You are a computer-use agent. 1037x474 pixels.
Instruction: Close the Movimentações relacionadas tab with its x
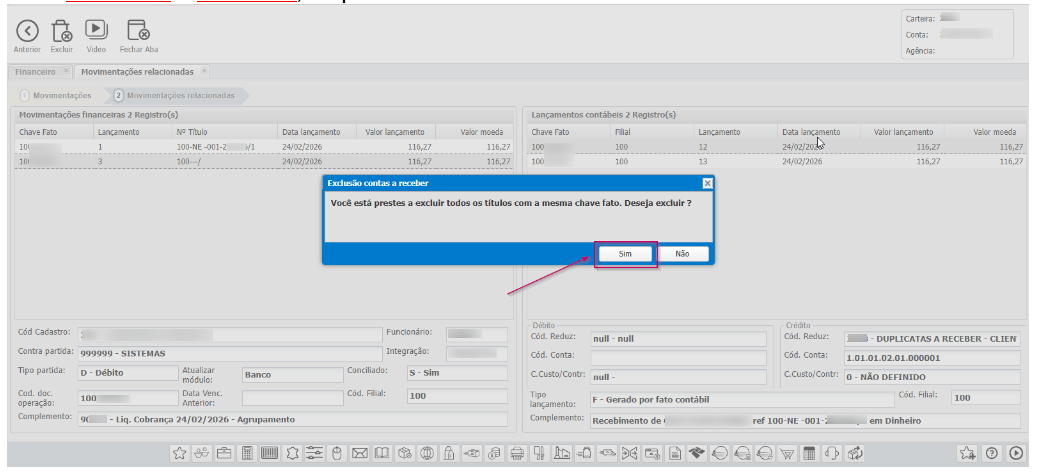[204, 71]
